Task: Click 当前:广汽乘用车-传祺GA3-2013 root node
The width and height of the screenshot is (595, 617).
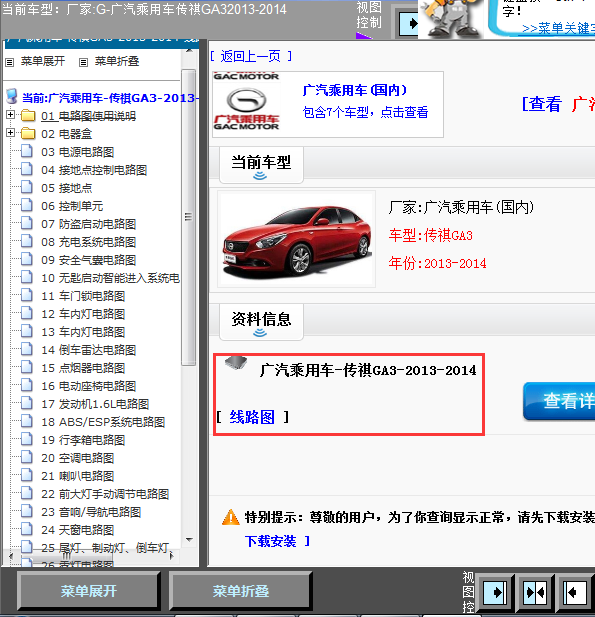Action: (109, 98)
